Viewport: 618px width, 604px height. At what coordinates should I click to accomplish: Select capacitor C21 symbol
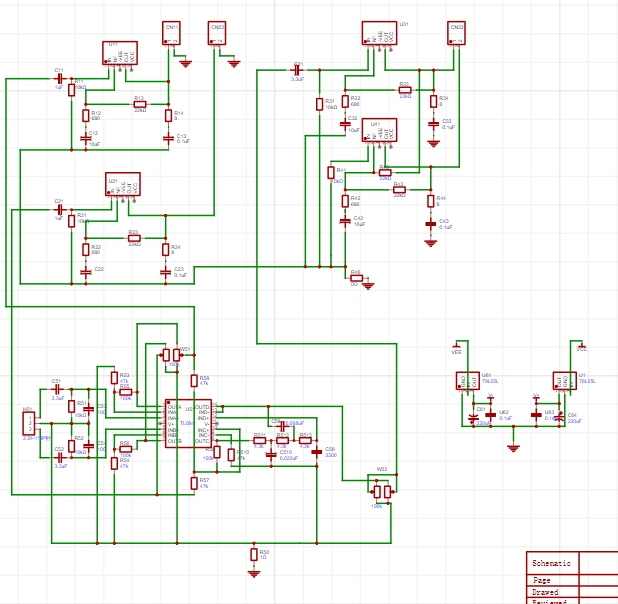coord(59,209)
